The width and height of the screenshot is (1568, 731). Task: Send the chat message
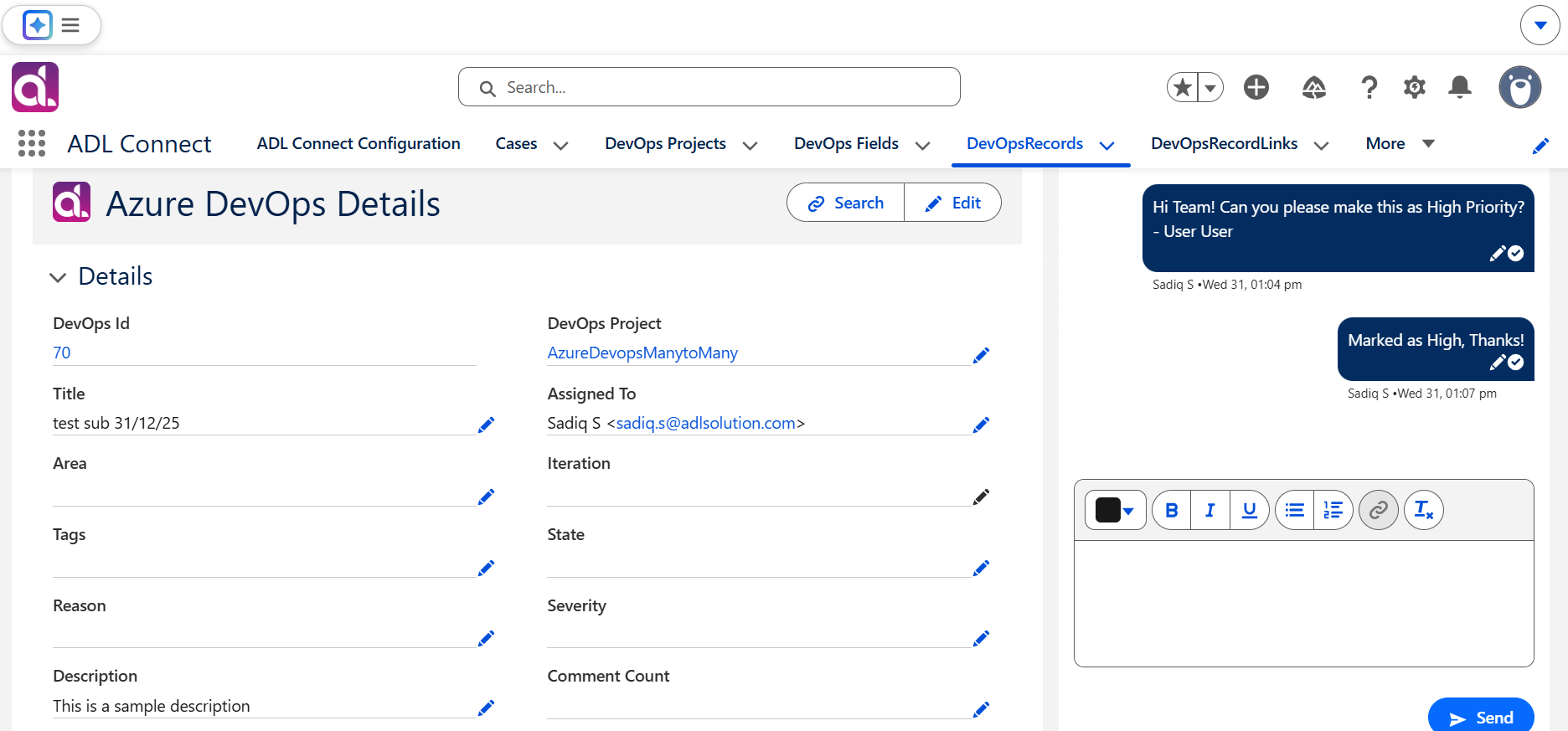(1481, 717)
